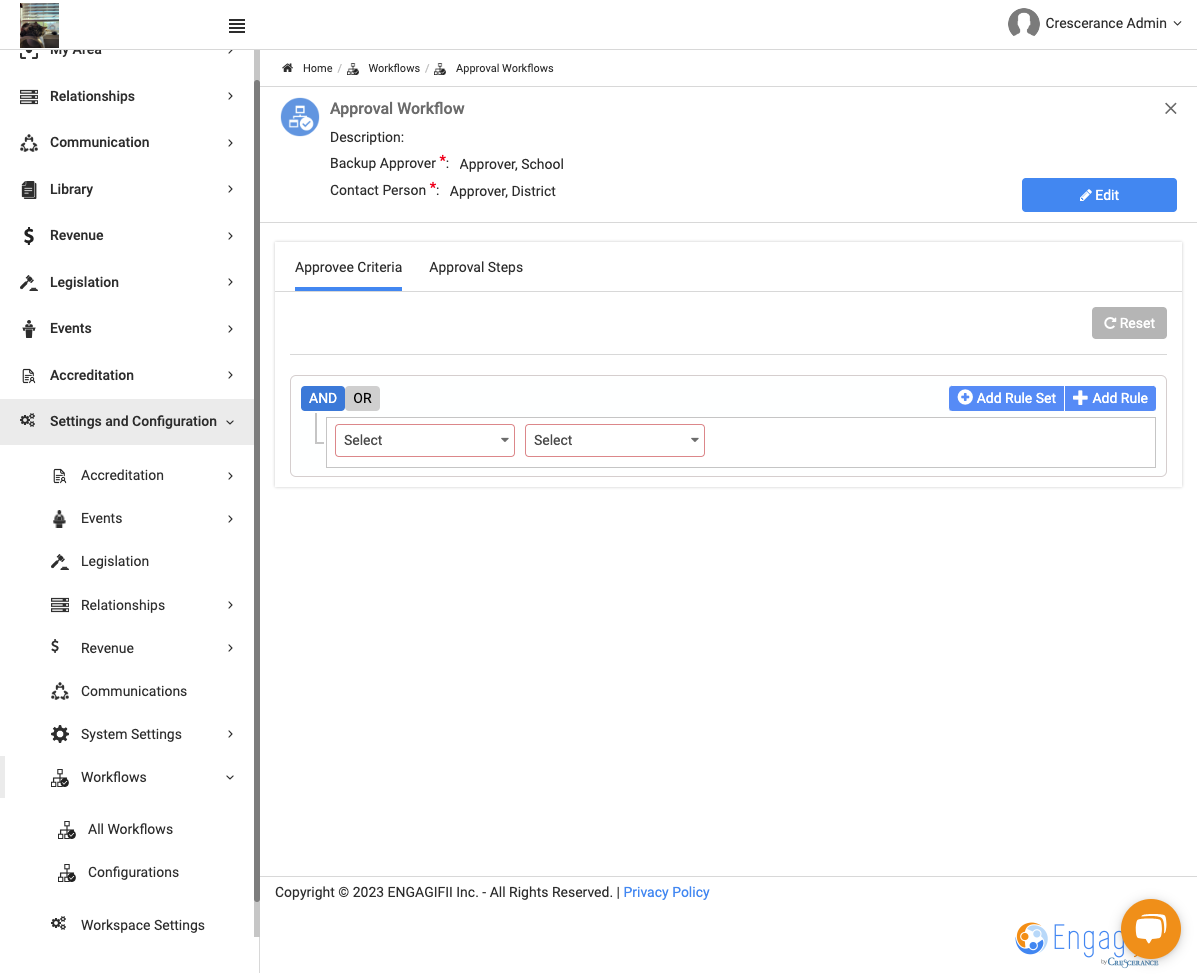Click the Relationships icon in main sidebar

[29, 96]
